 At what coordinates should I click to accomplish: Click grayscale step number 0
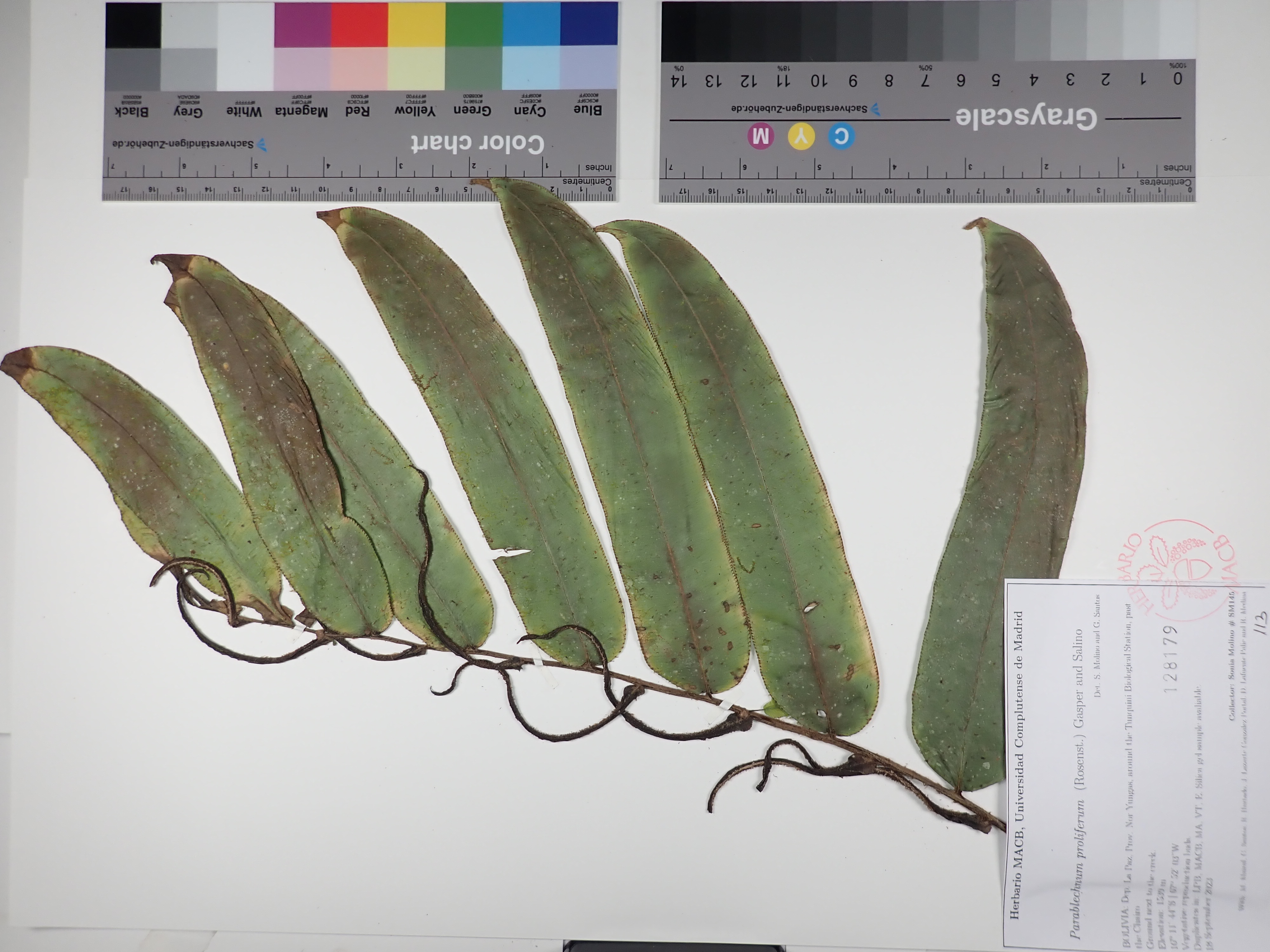1178,79
